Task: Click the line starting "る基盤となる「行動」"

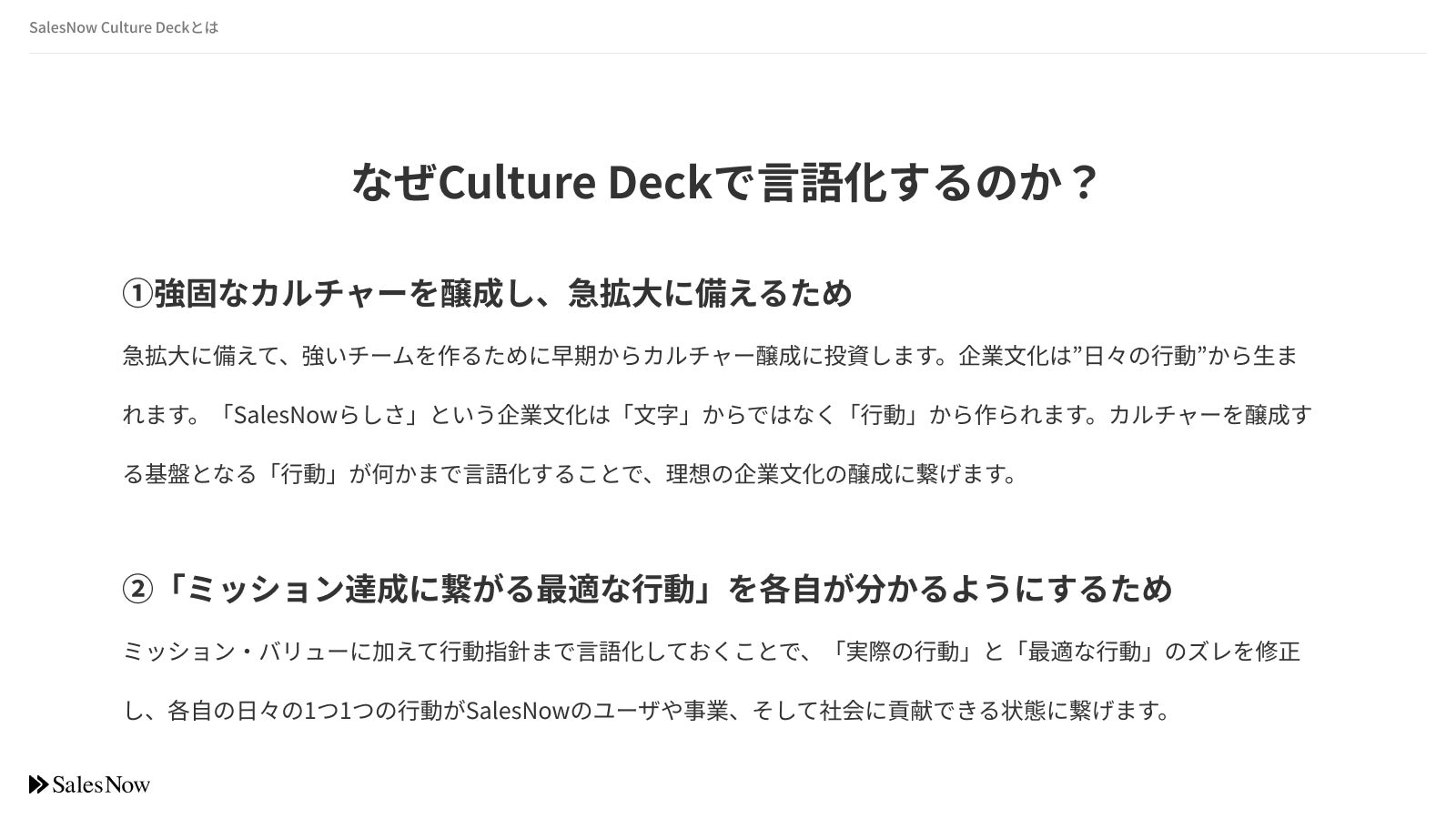Action: coord(570,474)
